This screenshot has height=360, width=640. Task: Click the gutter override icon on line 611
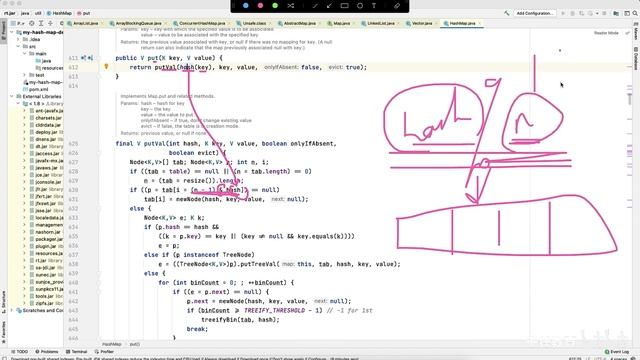tap(83, 58)
